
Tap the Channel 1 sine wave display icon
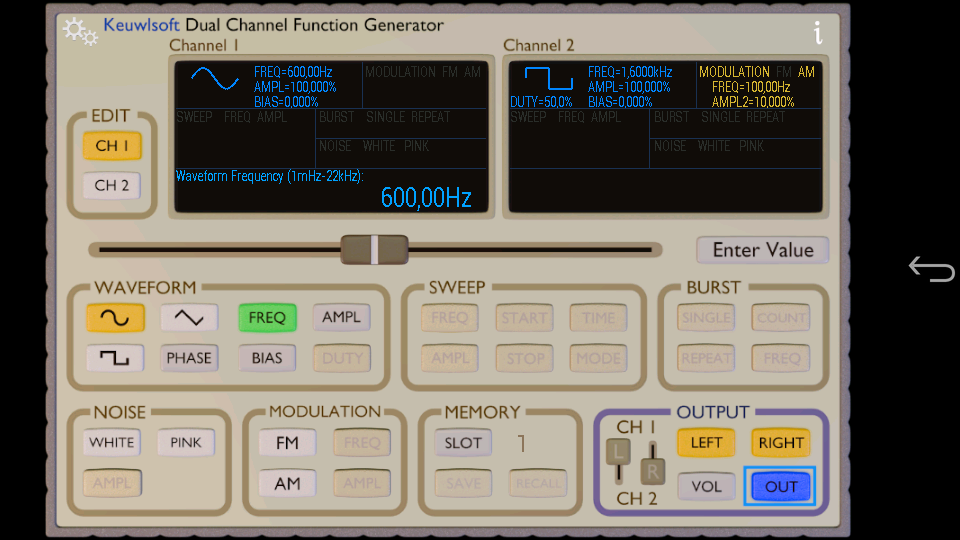coord(215,79)
